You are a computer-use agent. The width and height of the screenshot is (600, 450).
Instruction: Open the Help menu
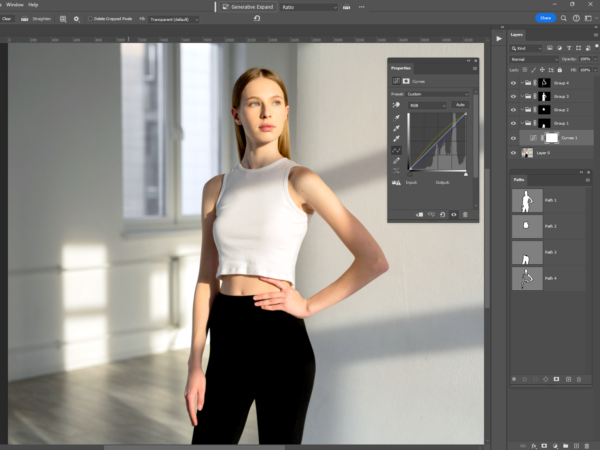(33, 4)
